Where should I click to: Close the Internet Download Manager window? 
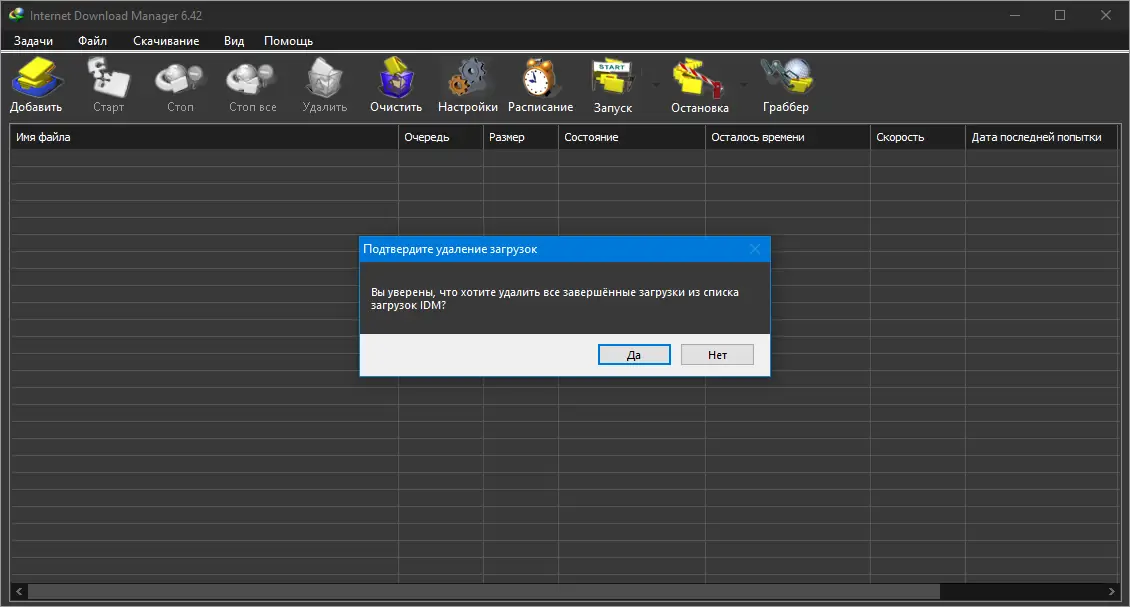pos(1105,15)
